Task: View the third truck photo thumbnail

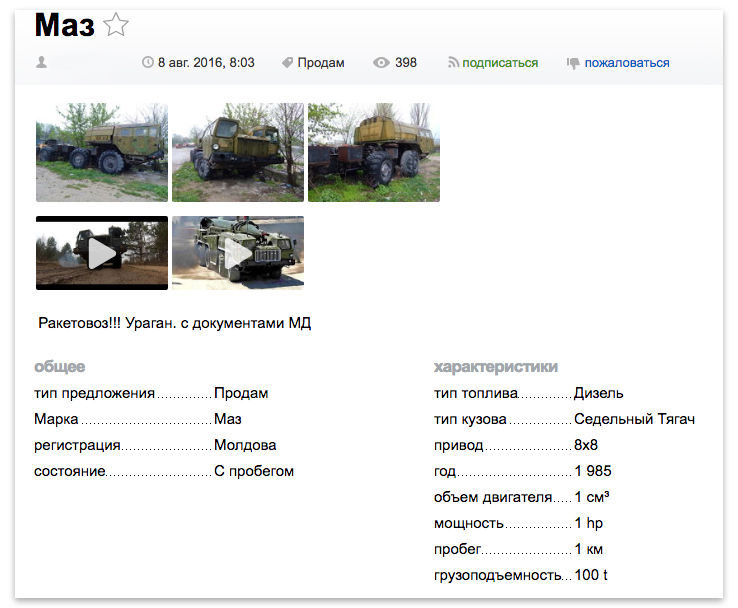Action: pos(374,152)
